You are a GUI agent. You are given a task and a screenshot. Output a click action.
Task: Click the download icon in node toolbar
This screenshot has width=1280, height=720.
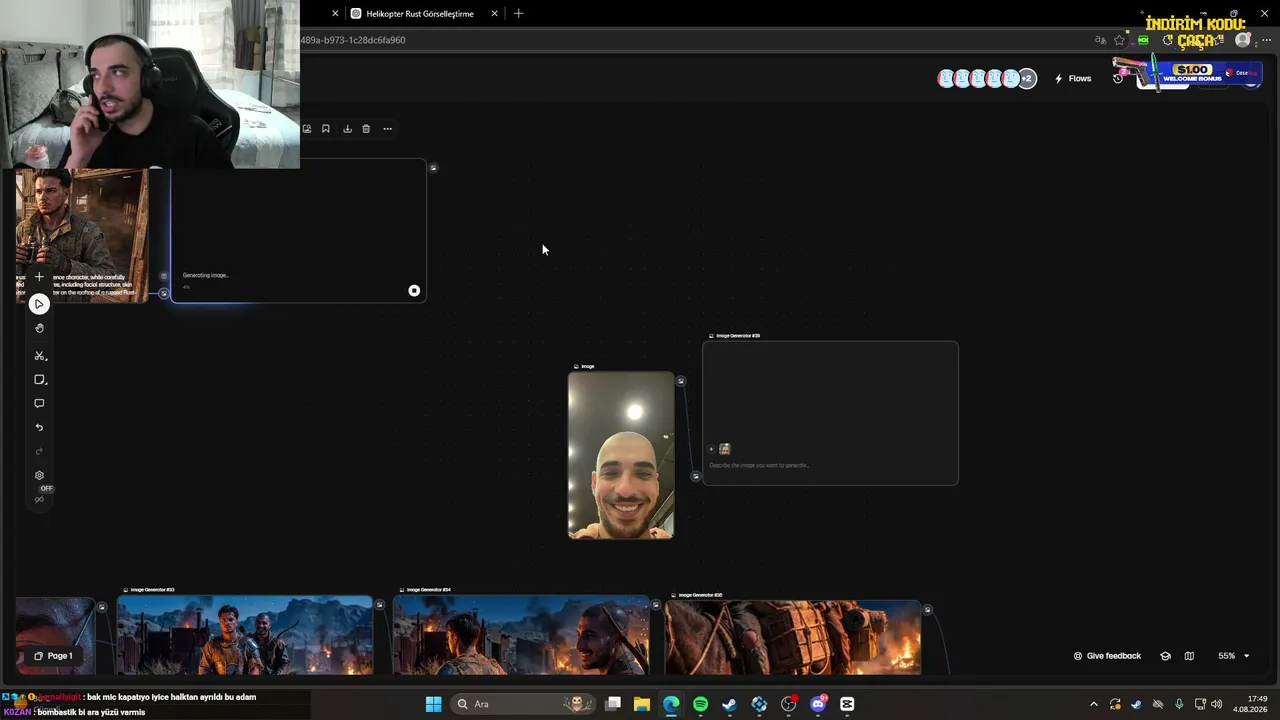click(347, 129)
